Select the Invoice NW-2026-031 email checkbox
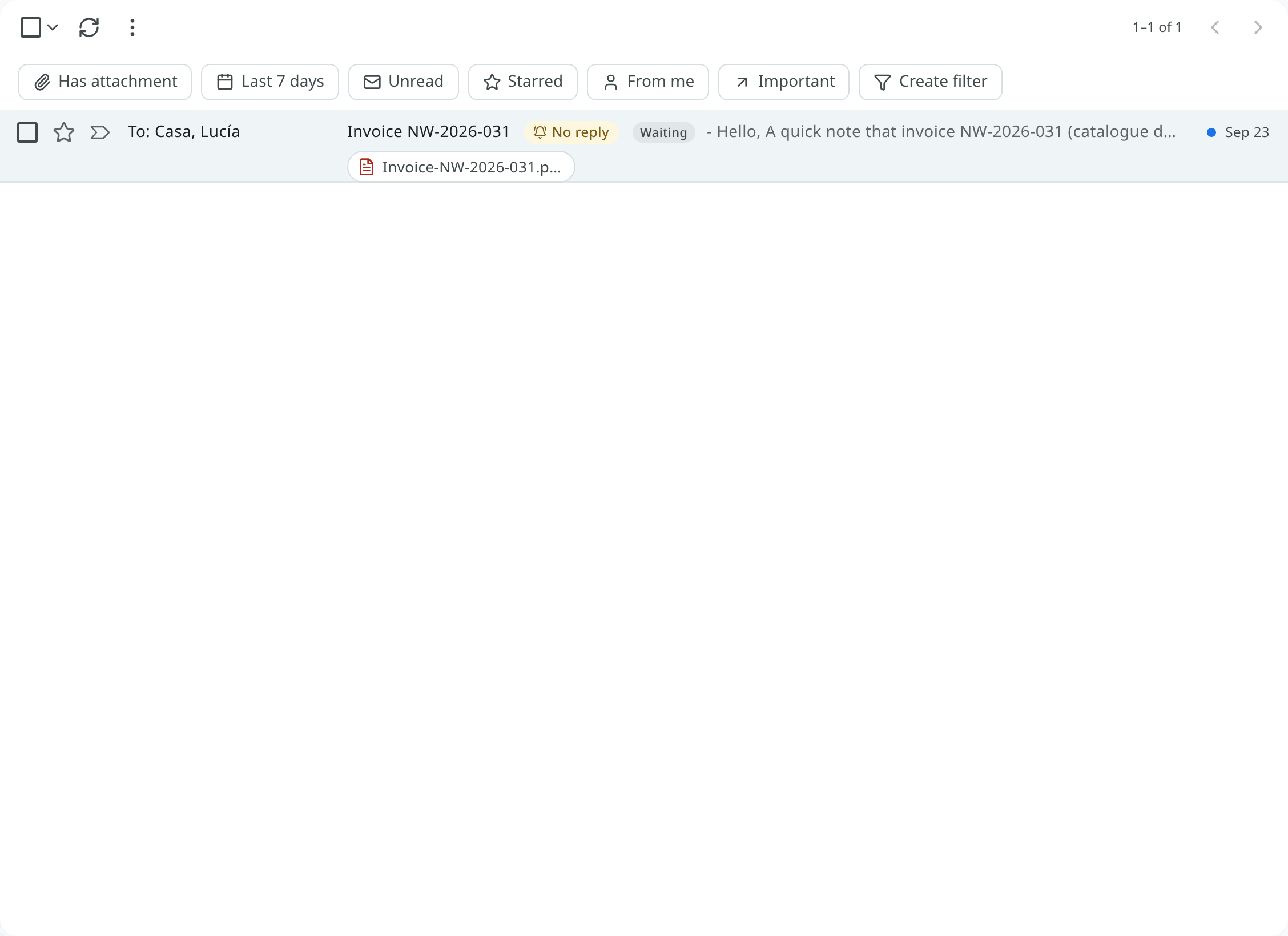 click(27, 132)
